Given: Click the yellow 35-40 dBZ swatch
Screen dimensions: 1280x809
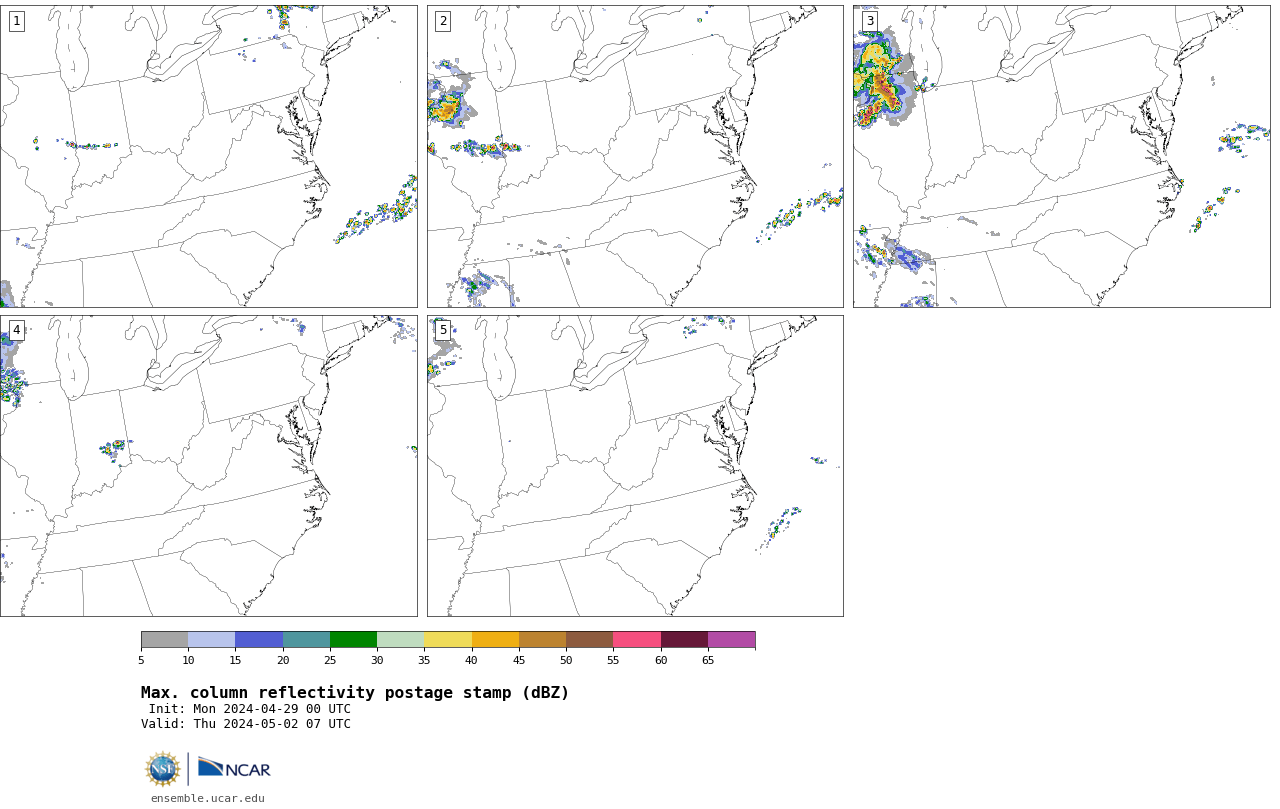Looking at the screenshot, I should tap(448, 640).
